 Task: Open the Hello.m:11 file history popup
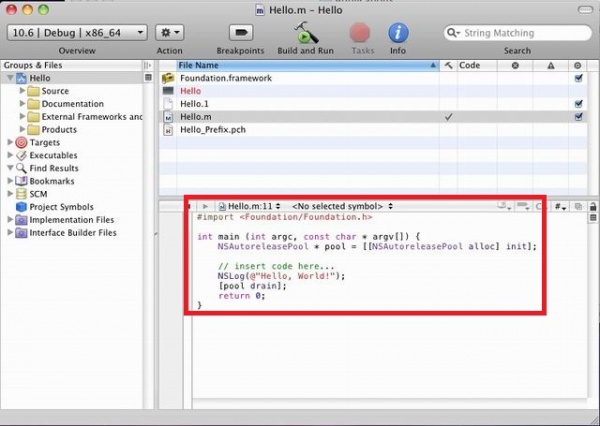[x=249, y=206]
